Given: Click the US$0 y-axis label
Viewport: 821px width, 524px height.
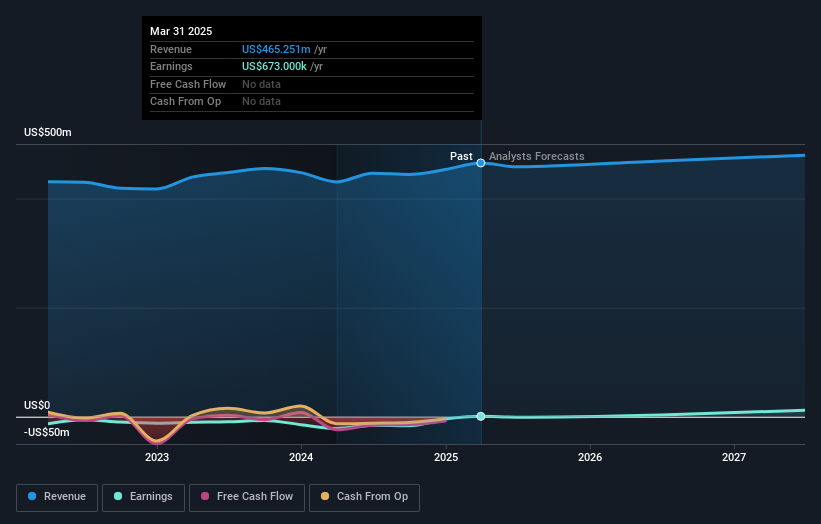Looking at the screenshot, I should [x=37, y=406].
